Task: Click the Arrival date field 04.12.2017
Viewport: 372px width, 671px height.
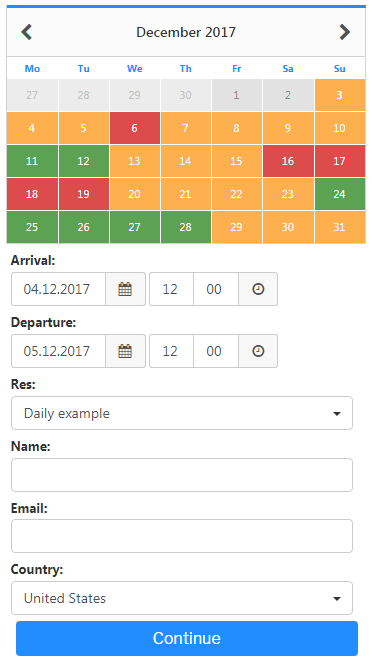Action: (58, 289)
